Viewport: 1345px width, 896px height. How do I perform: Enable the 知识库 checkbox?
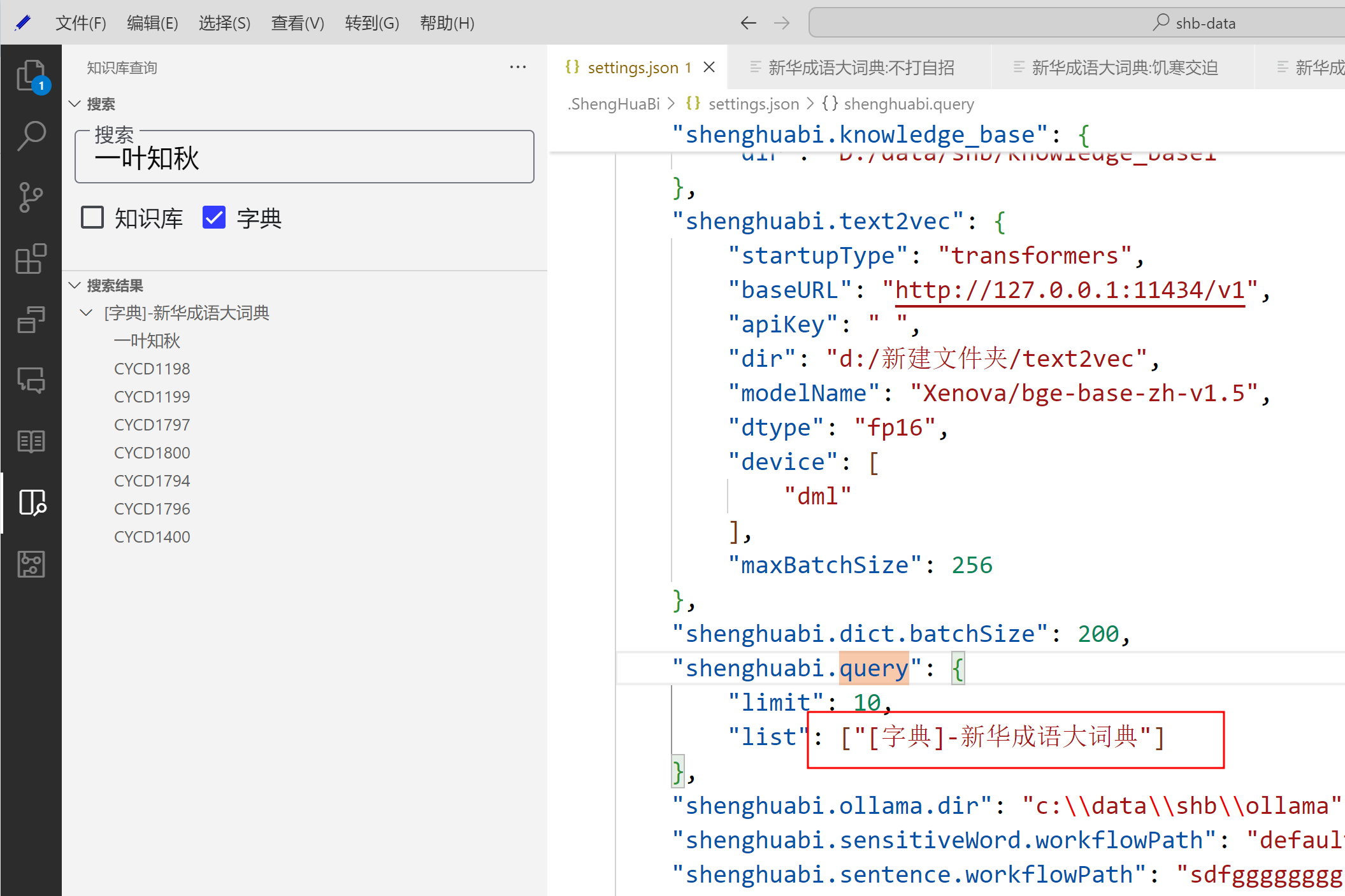[x=92, y=218]
